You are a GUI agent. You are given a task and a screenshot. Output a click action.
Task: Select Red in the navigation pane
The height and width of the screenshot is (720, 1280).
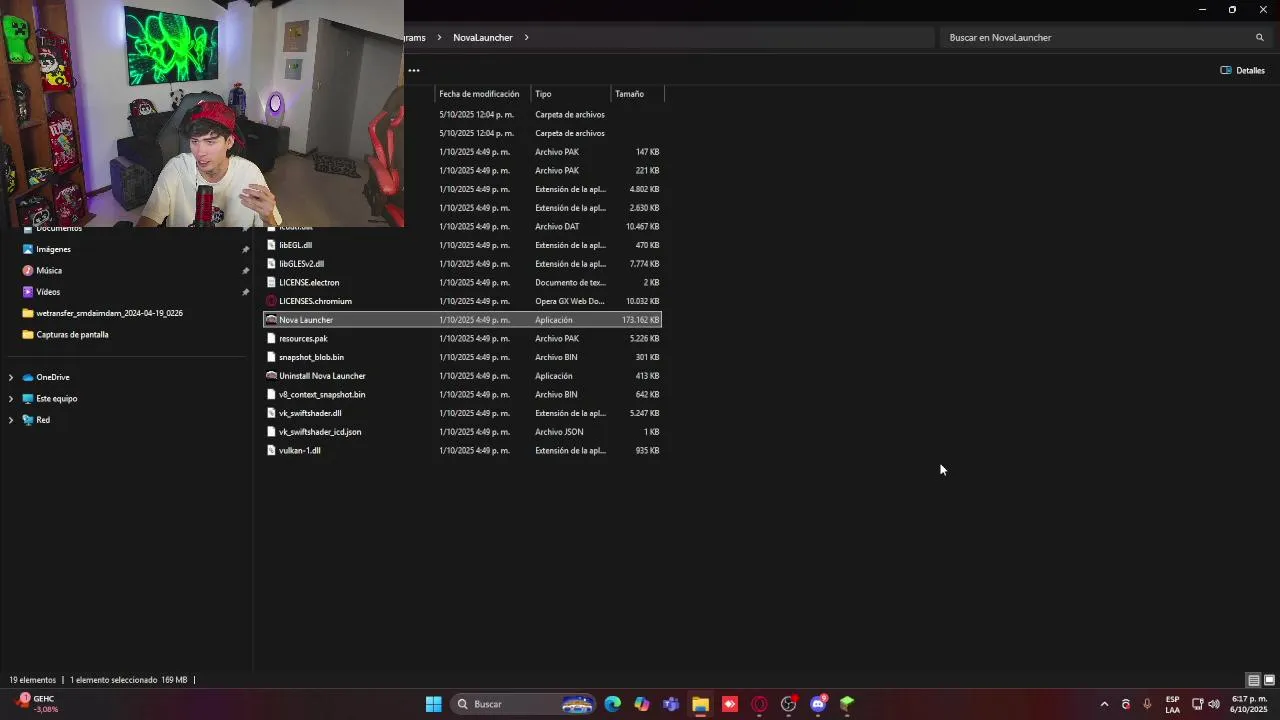43,420
